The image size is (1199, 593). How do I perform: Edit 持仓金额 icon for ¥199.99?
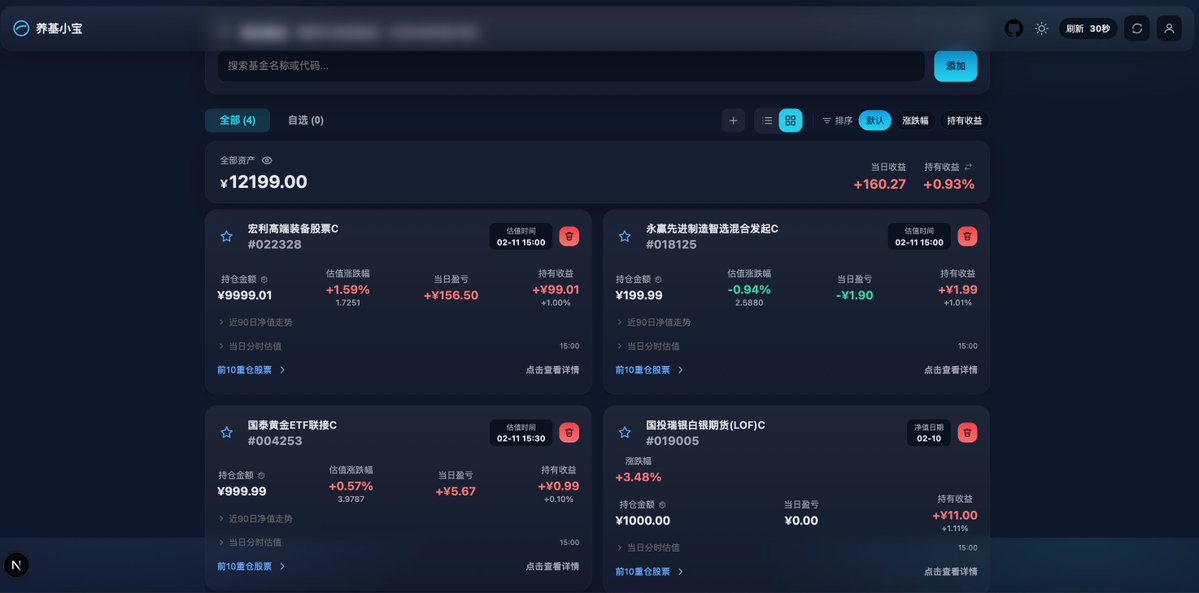658,280
